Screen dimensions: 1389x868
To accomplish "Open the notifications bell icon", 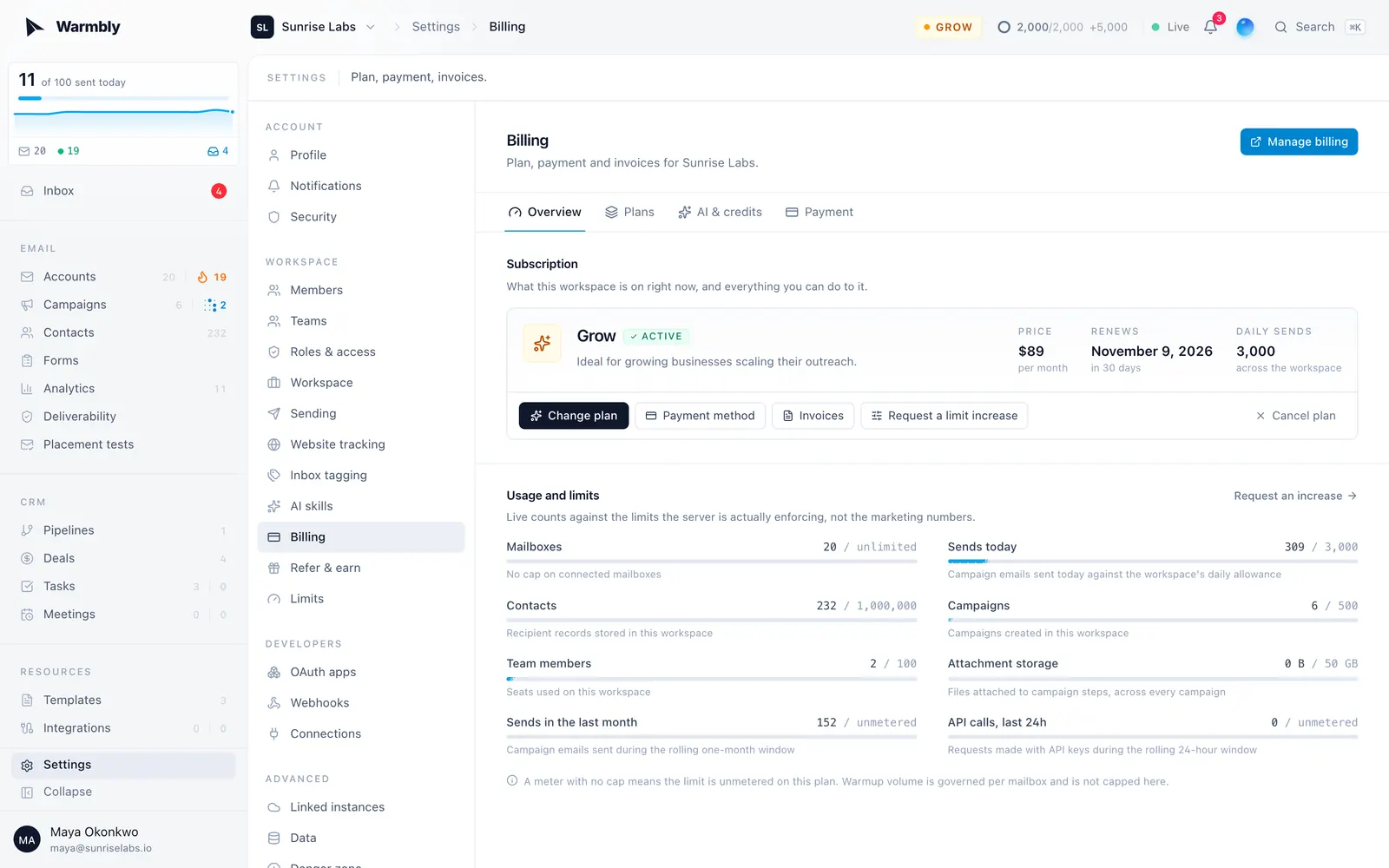I will pyautogui.click(x=1210, y=27).
